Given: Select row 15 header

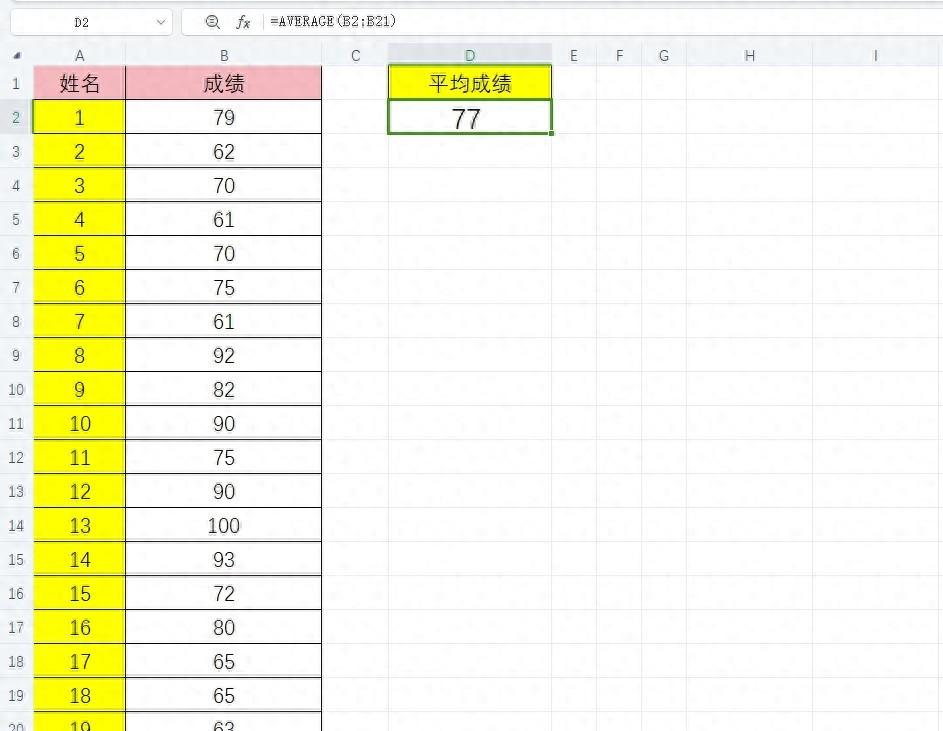Looking at the screenshot, I should 16,559.
